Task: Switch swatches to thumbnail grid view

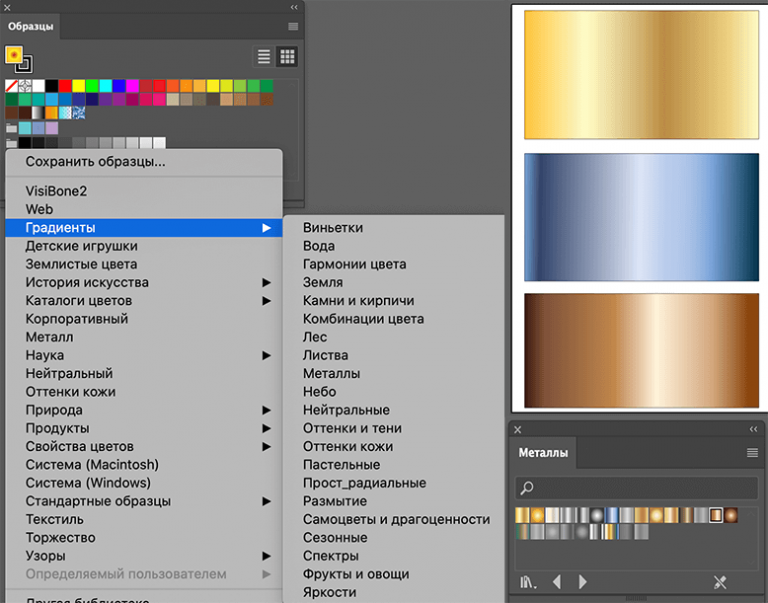Action: tap(287, 57)
